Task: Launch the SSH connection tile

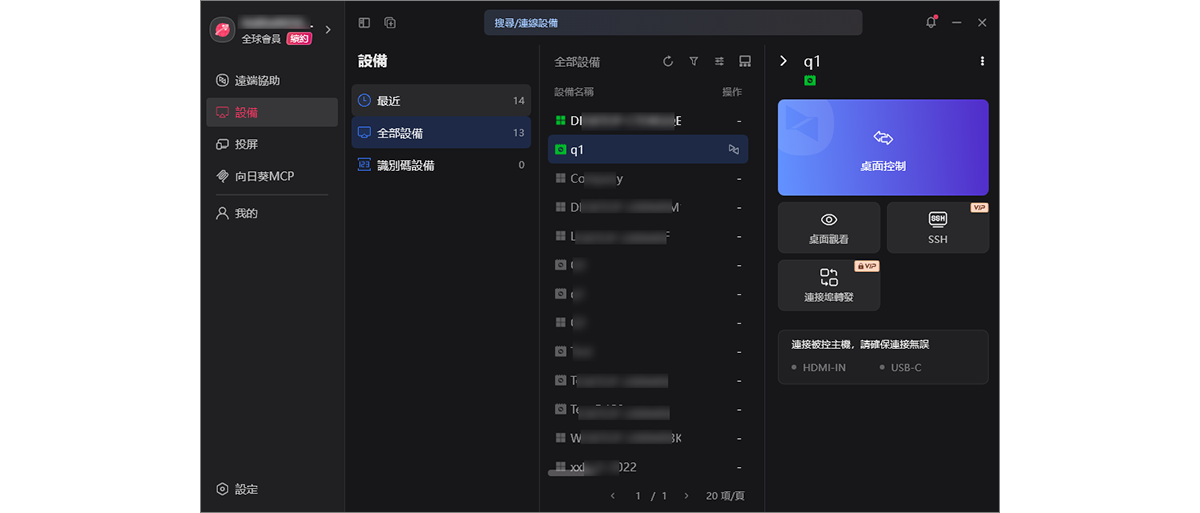Action: click(x=938, y=228)
